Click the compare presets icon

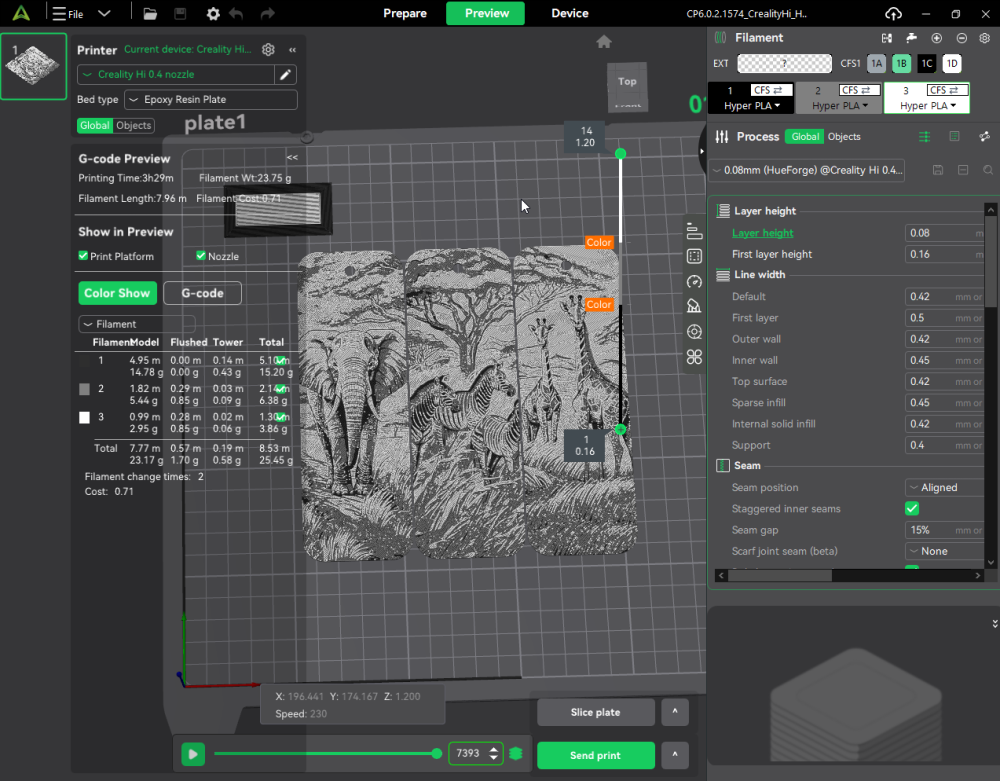984,136
